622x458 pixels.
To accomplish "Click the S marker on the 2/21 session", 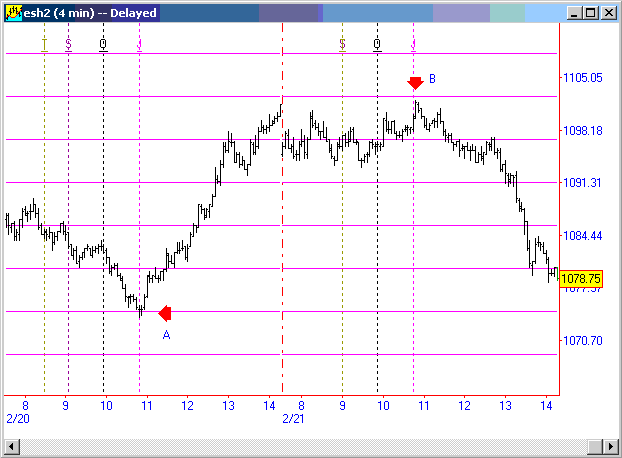I will pyautogui.click(x=342, y=44).
